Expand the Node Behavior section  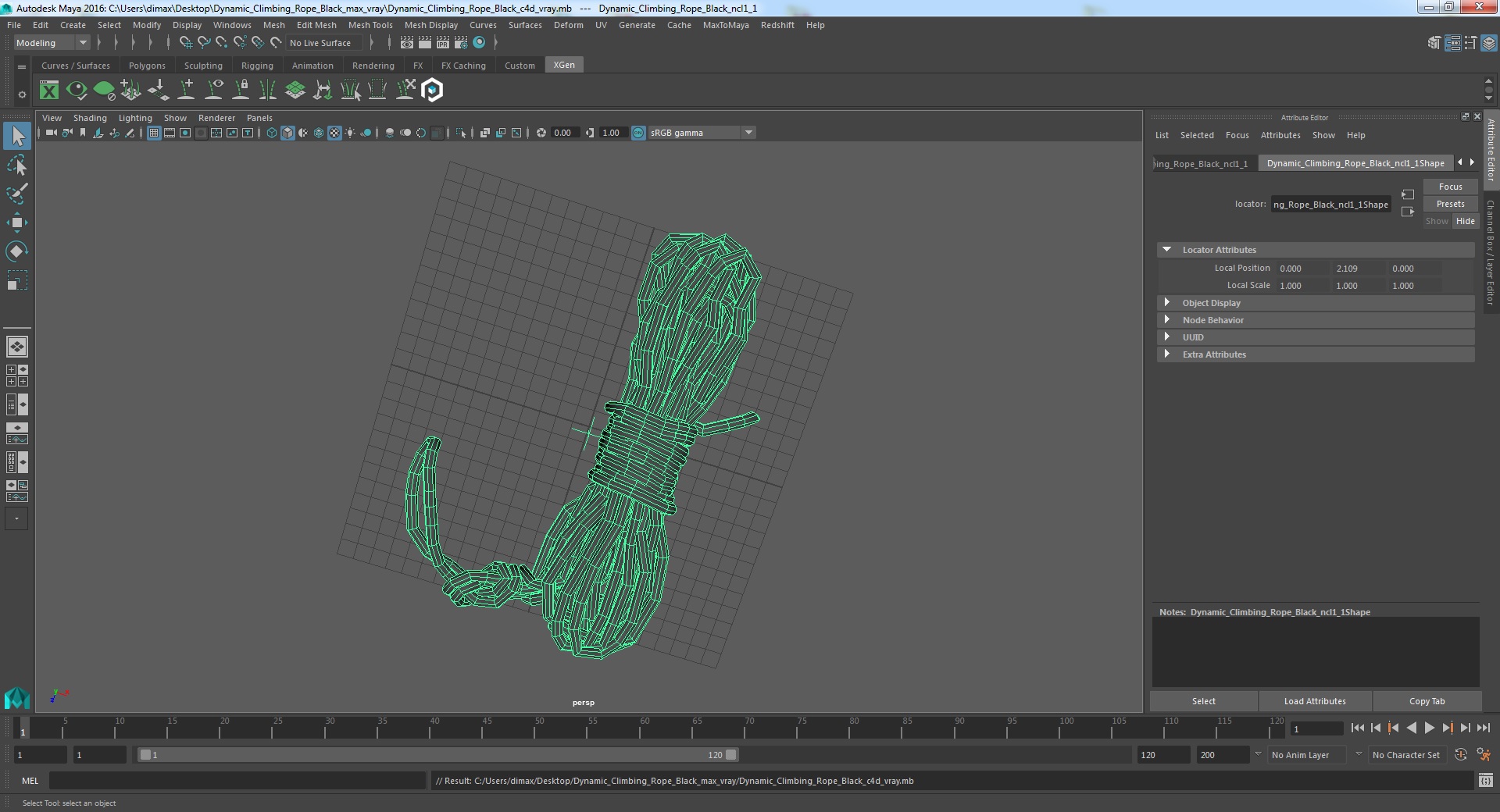[1166, 320]
